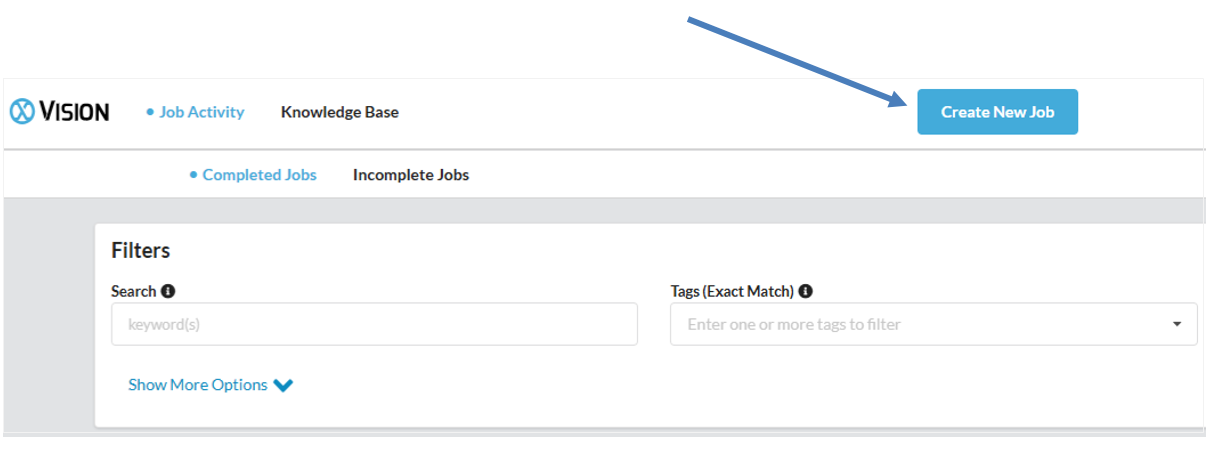This screenshot has height=455, width=1215.
Task: Open the Tags filter combo box
Action: click(933, 324)
